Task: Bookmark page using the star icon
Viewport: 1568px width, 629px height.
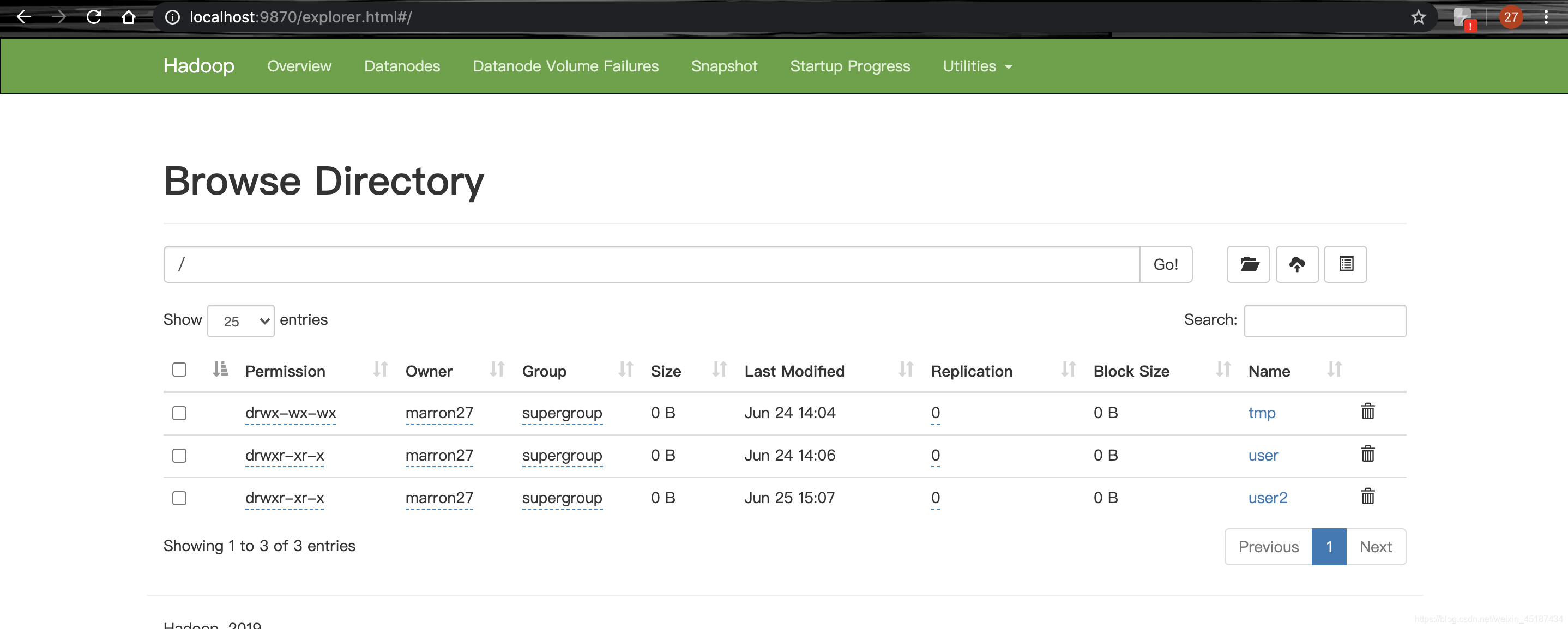Action: pyautogui.click(x=1418, y=17)
